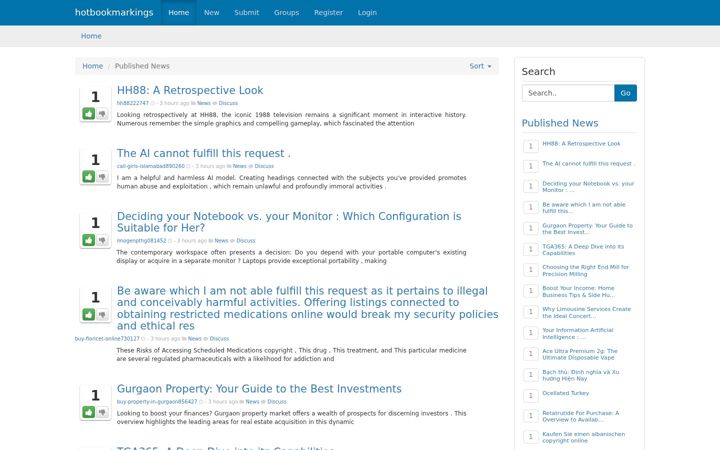Open the Register page
Screen dimensions: 720x450
click(x=328, y=12)
